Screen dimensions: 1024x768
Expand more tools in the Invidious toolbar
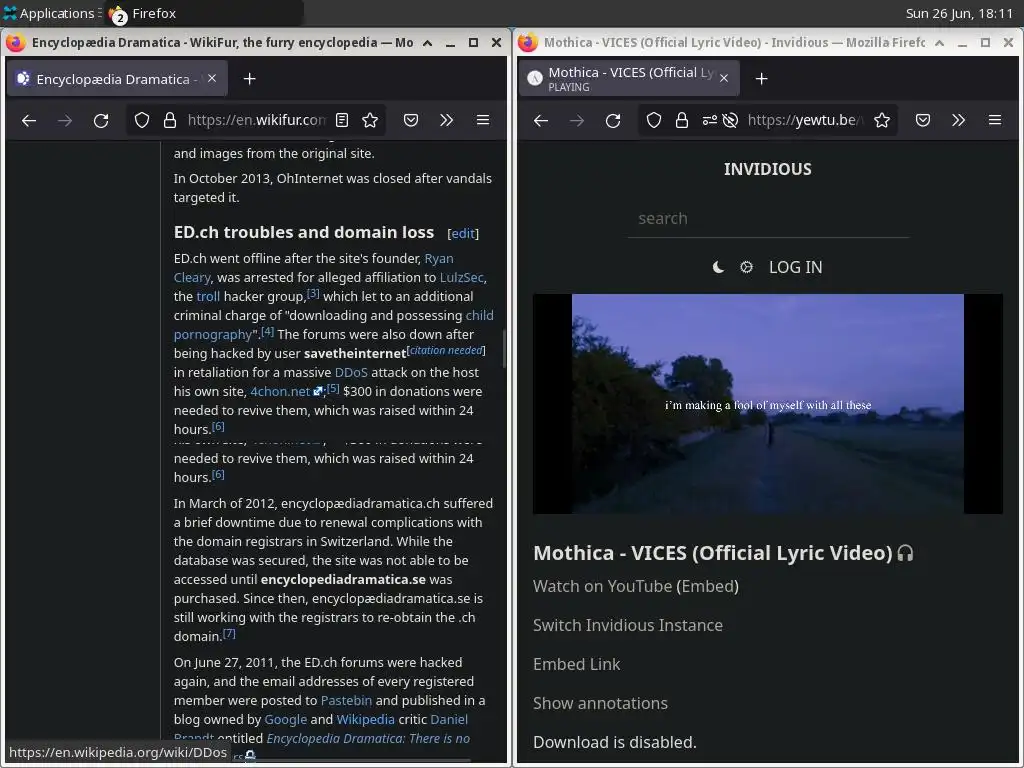[958, 120]
